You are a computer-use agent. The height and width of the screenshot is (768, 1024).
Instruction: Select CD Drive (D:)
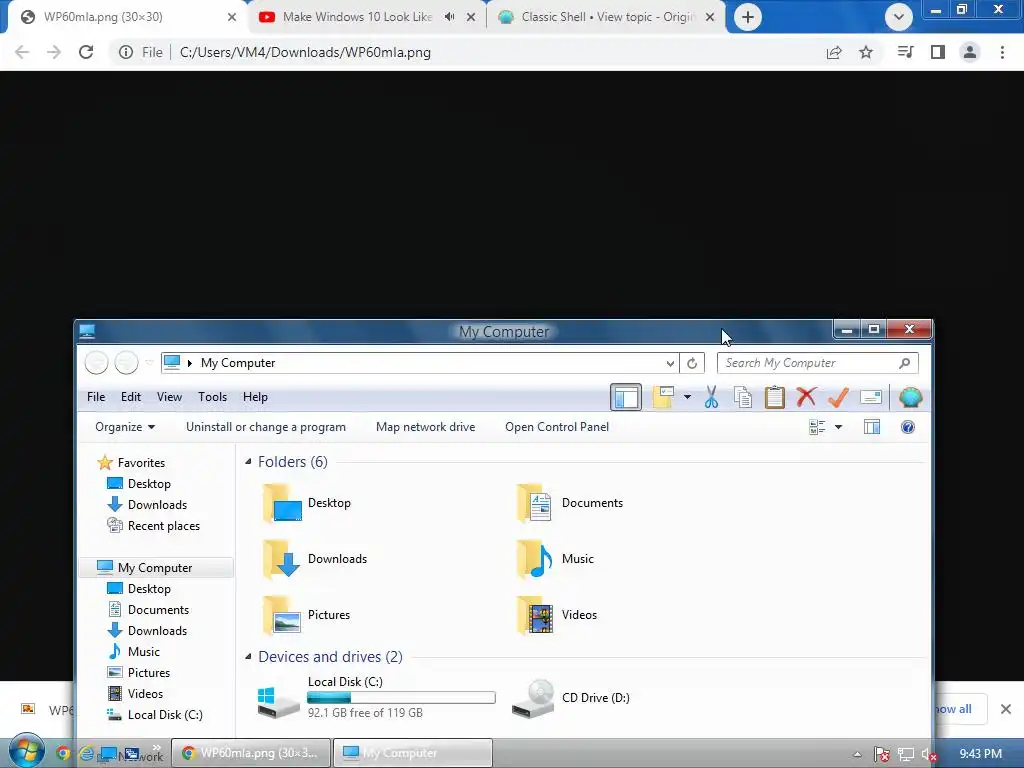(571, 698)
